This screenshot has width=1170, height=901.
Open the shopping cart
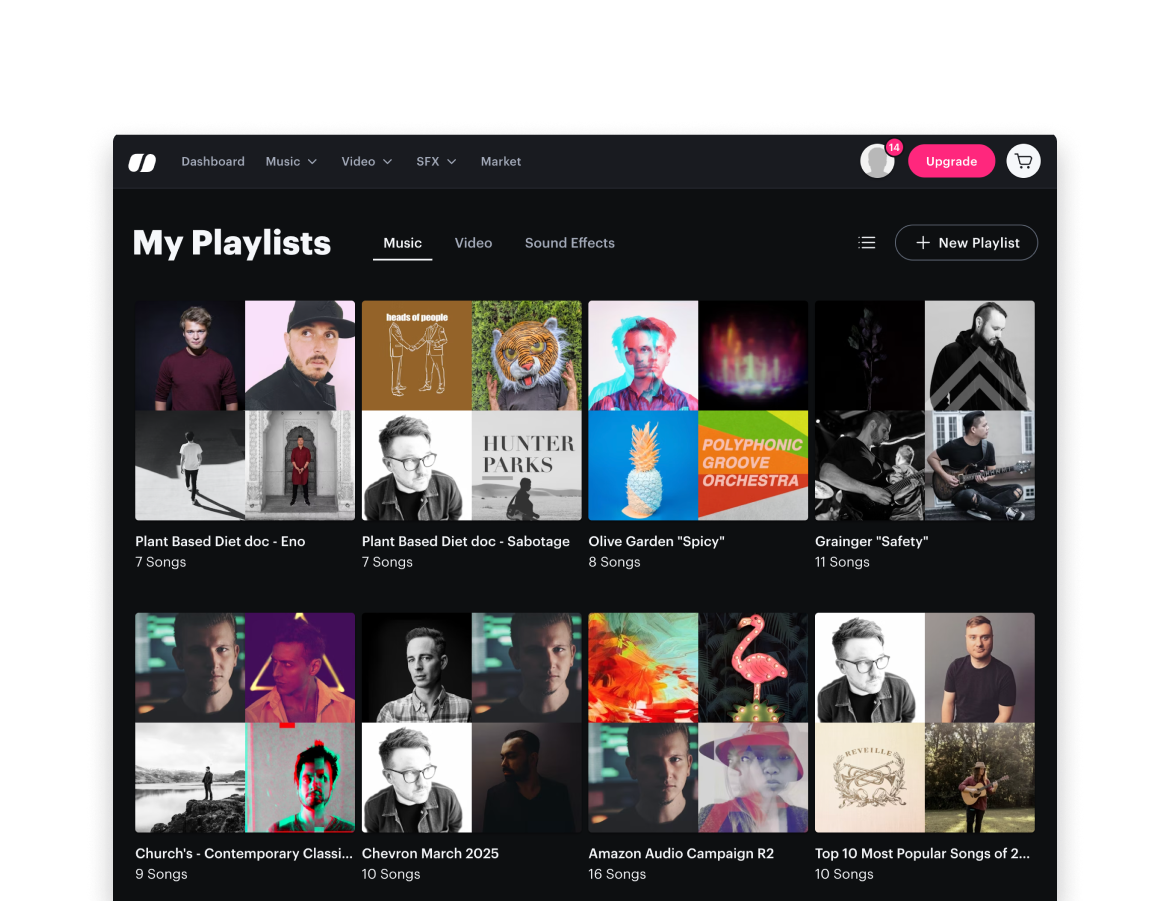tap(1023, 161)
